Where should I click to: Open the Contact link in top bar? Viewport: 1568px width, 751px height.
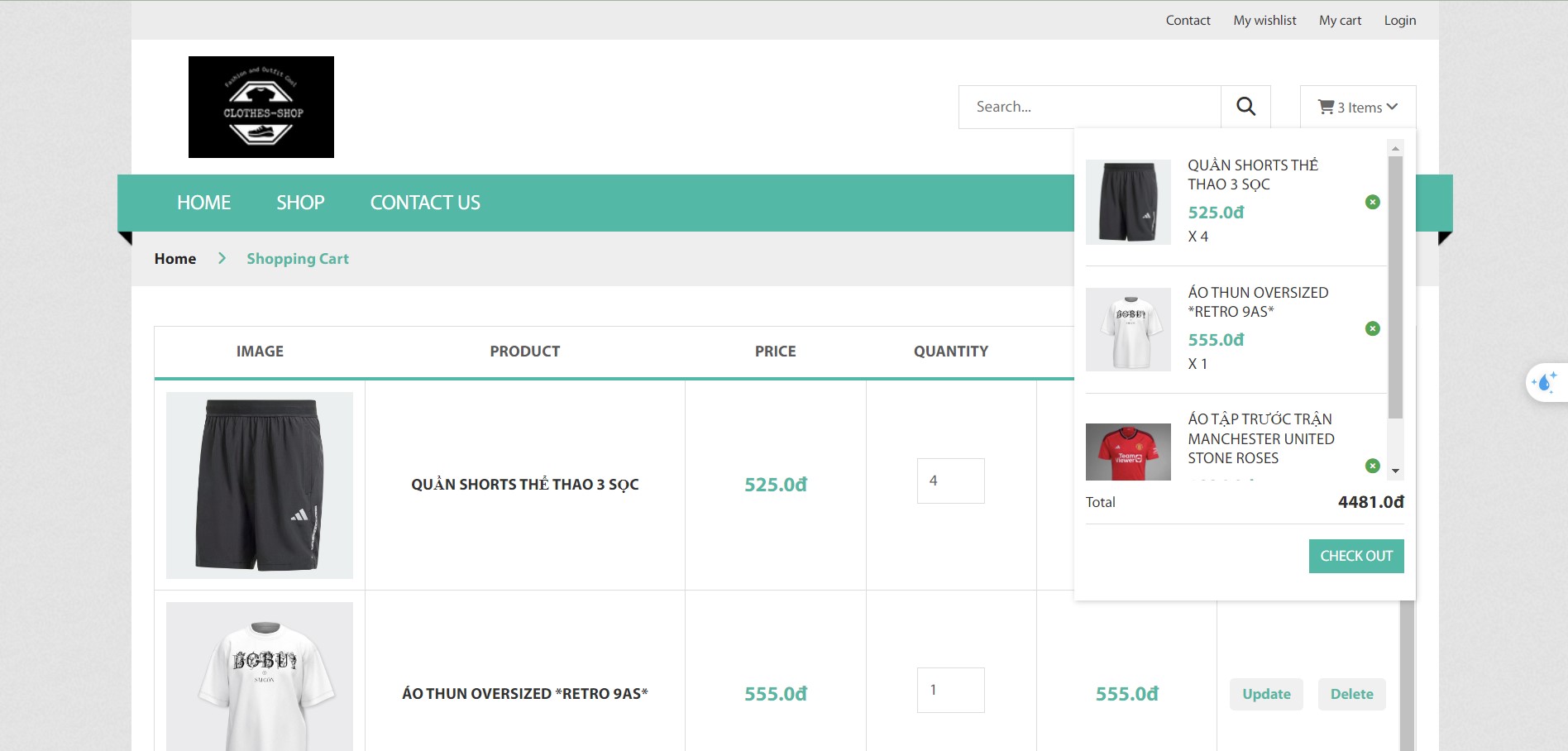coord(1188,20)
